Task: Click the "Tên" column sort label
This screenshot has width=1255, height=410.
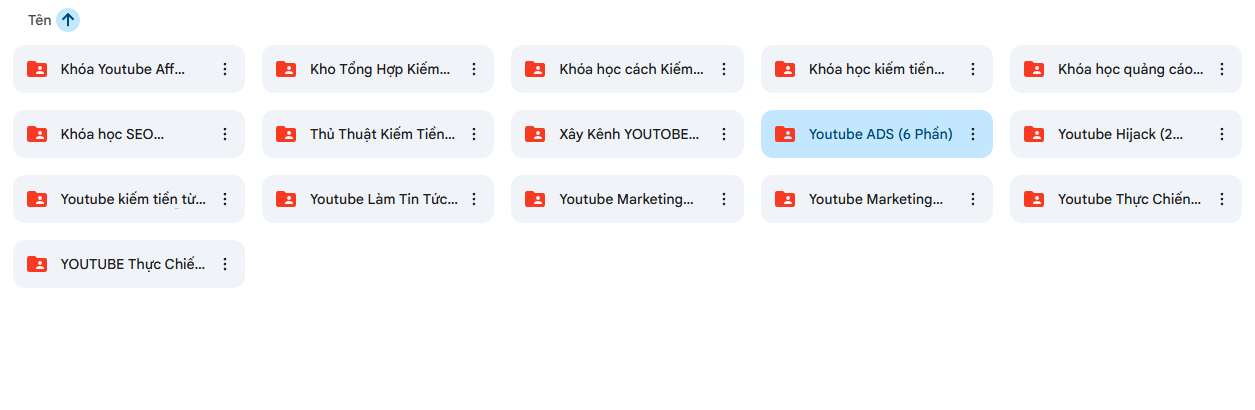Action: [x=40, y=20]
